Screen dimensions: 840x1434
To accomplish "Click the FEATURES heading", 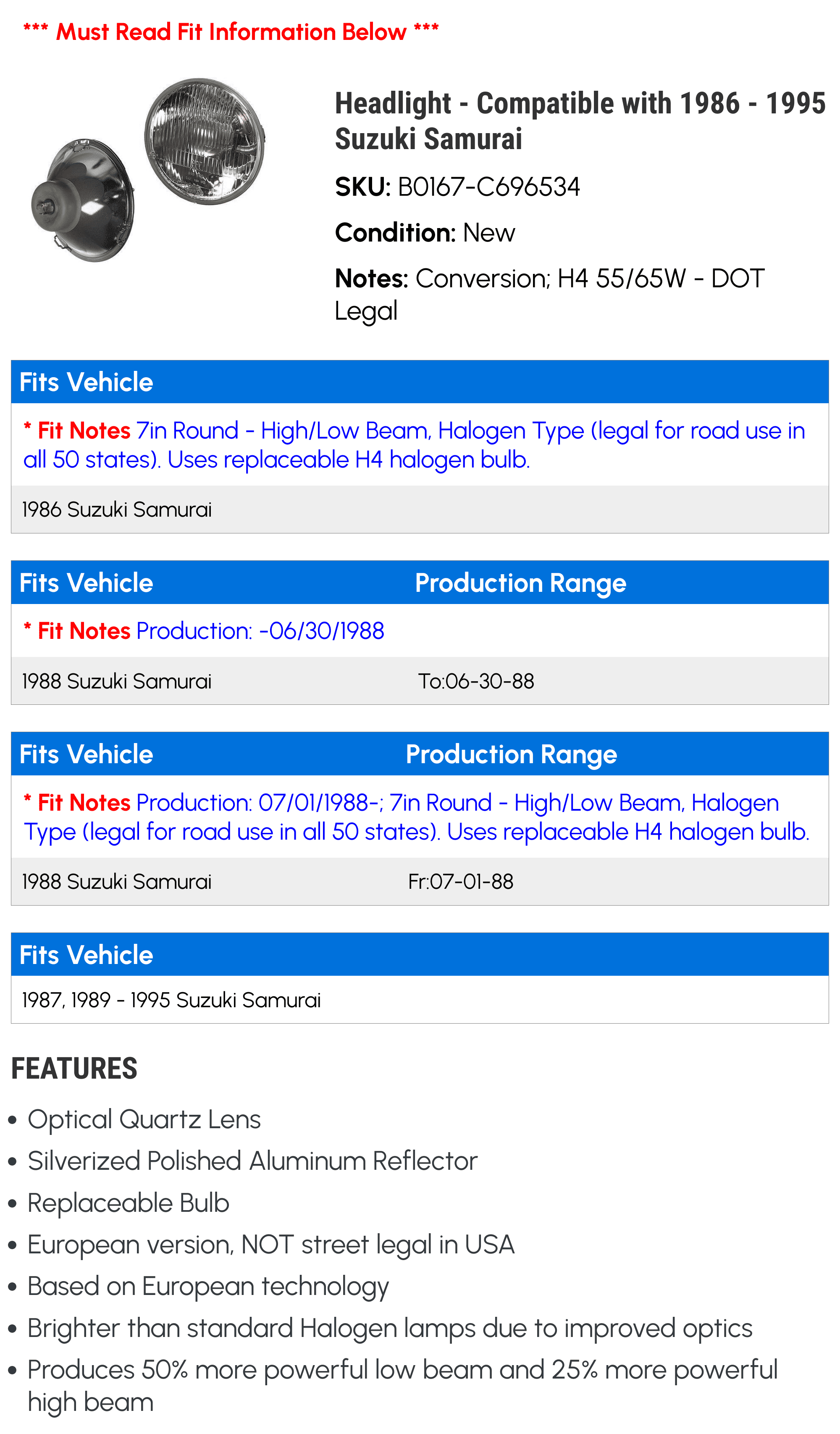I will tap(74, 1068).
